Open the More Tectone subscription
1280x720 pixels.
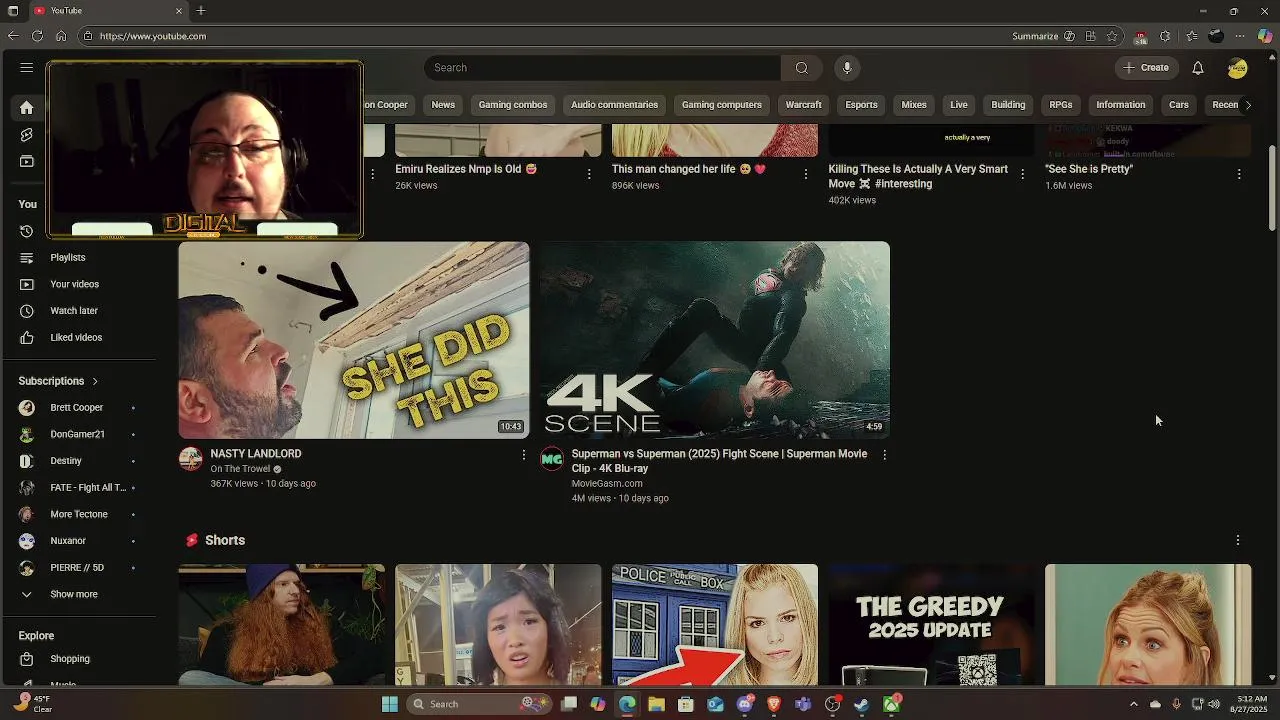coord(80,514)
